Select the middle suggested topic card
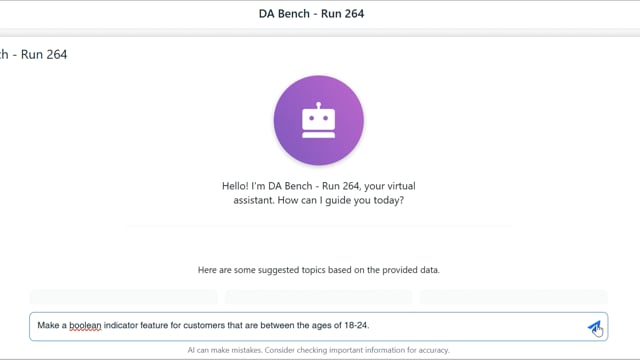The height and width of the screenshot is (360, 640). (319, 297)
